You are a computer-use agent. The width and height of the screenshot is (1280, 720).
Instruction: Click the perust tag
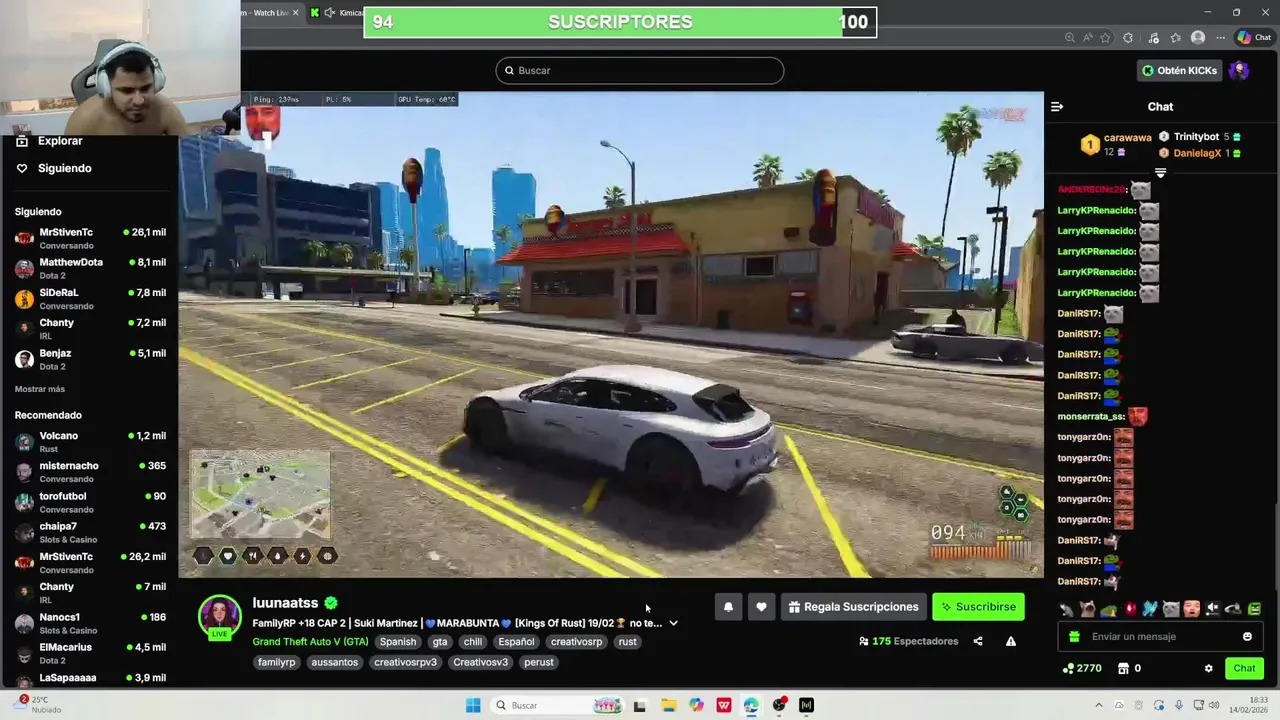[x=538, y=662]
